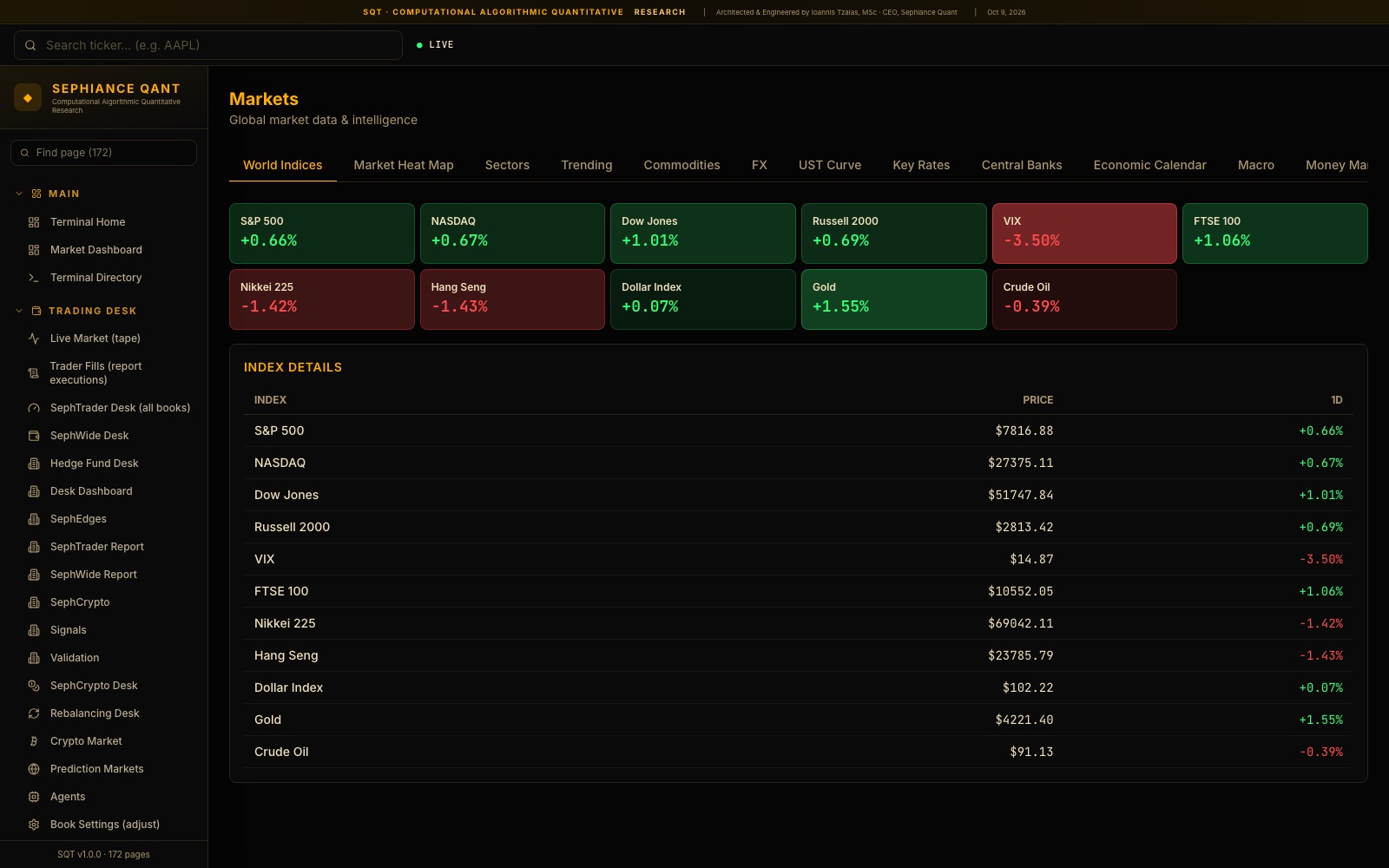Click the Sephiance Qant diamond logo icon
The width and height of the screenshot is (1389, 868).
[x=28, y=97]
